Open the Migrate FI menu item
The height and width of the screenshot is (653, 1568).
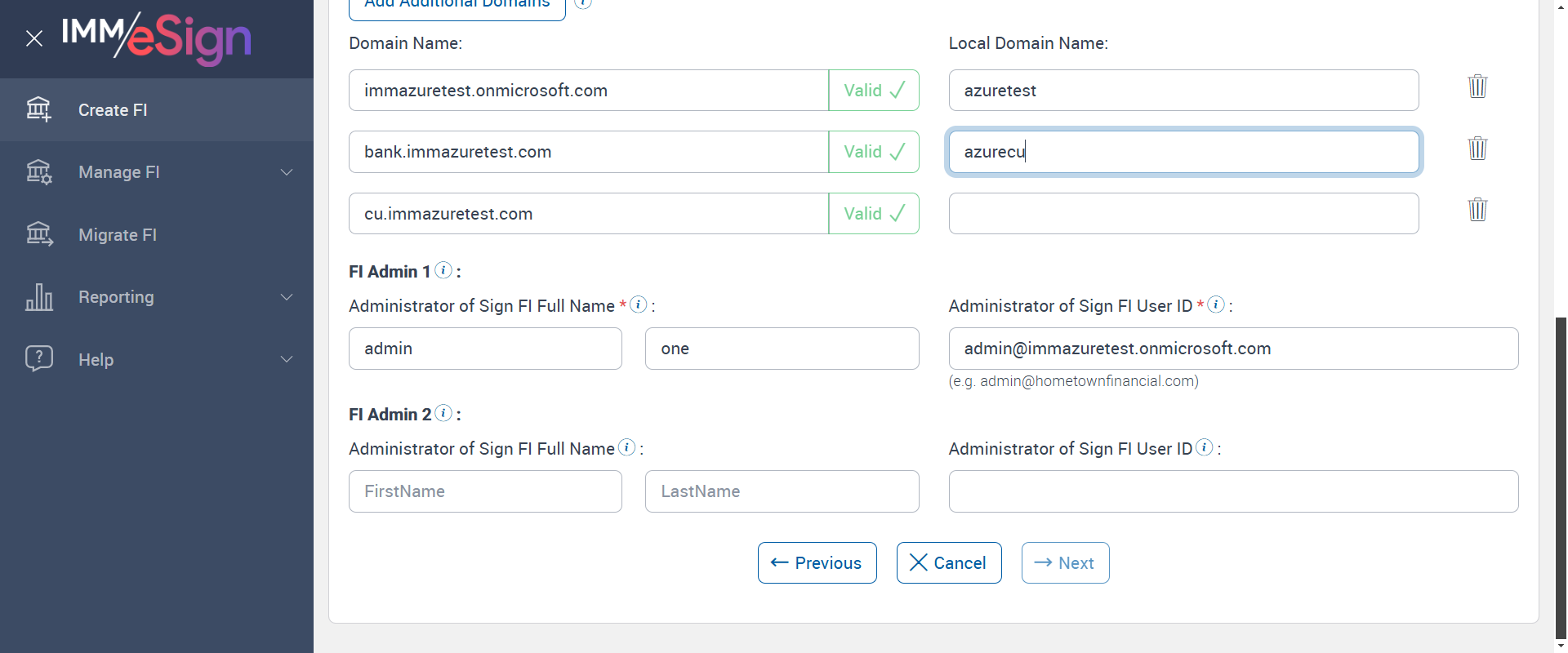click(117, 235)
